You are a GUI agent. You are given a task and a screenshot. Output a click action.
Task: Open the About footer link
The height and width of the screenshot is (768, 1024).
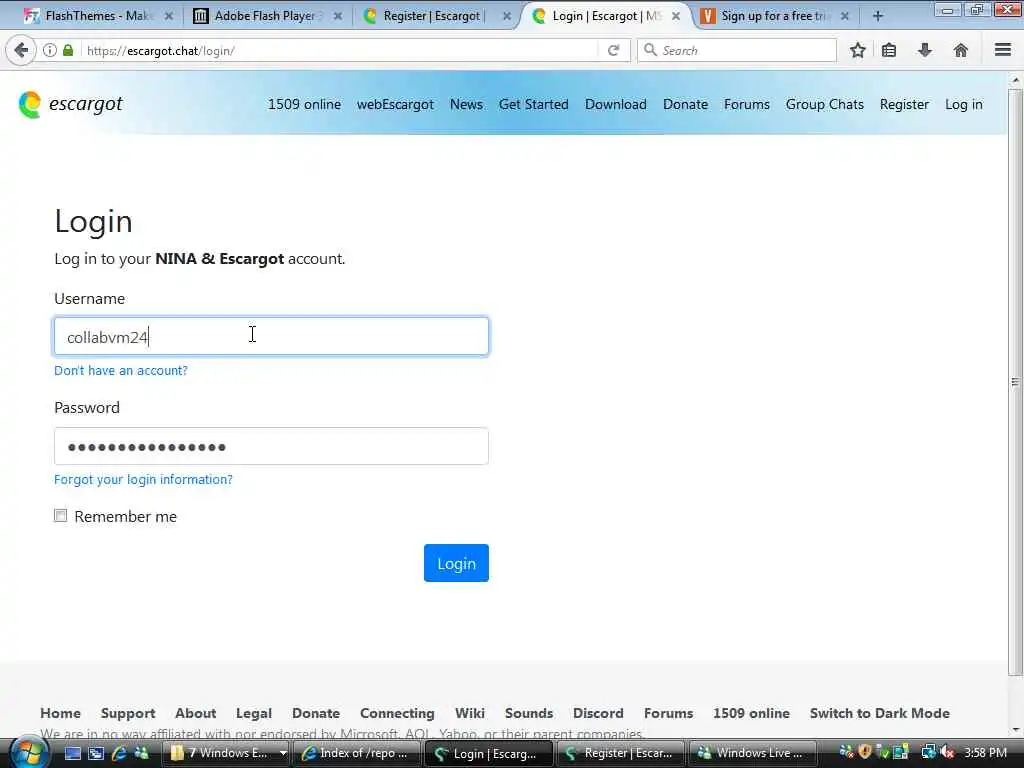[195, 713]
